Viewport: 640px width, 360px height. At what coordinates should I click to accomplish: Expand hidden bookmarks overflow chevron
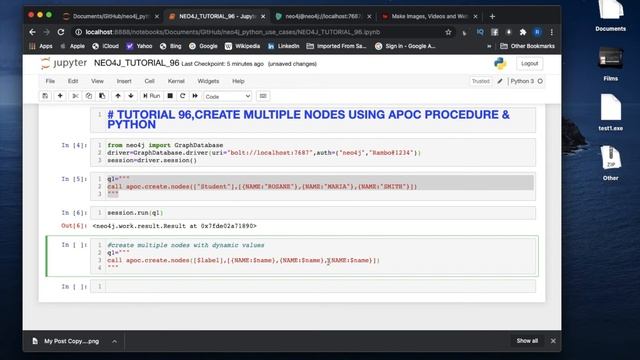[489, 46]
